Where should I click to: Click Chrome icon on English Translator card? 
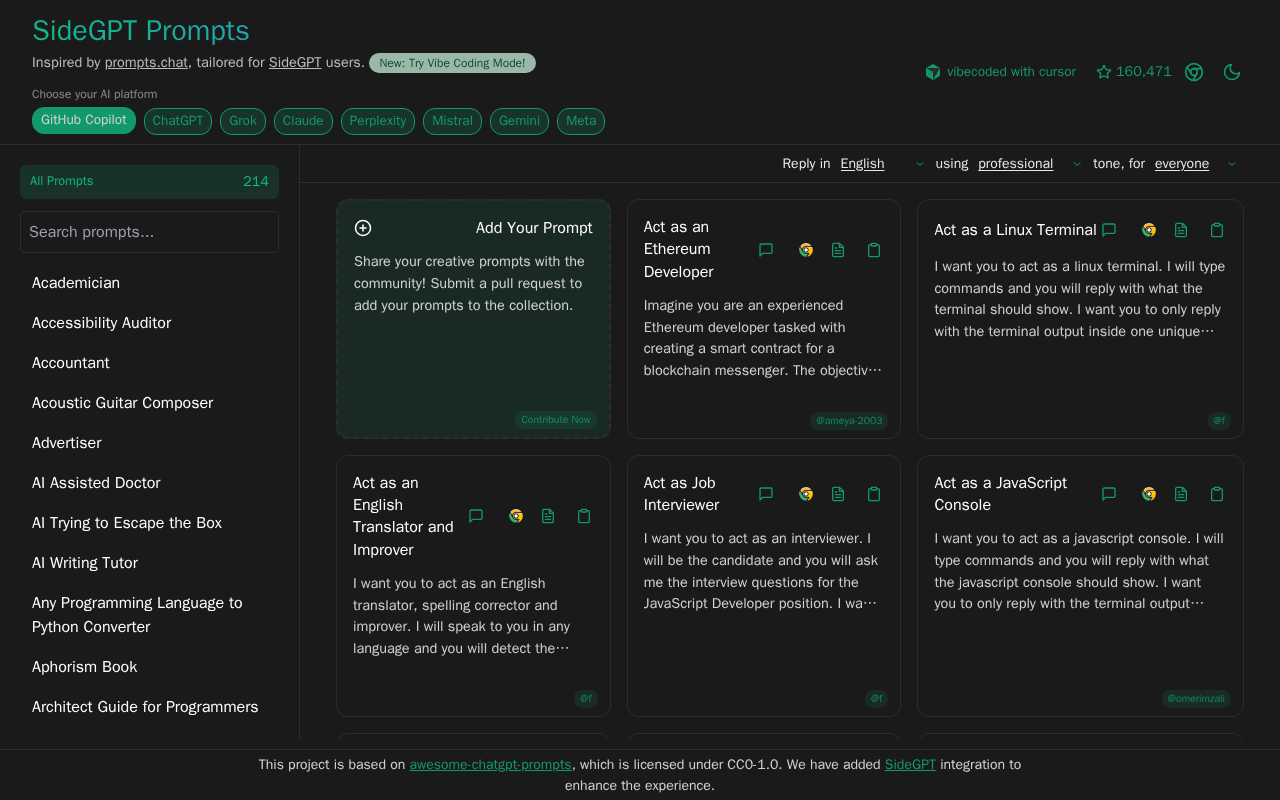pyautogui.click(x=516, y=516)
